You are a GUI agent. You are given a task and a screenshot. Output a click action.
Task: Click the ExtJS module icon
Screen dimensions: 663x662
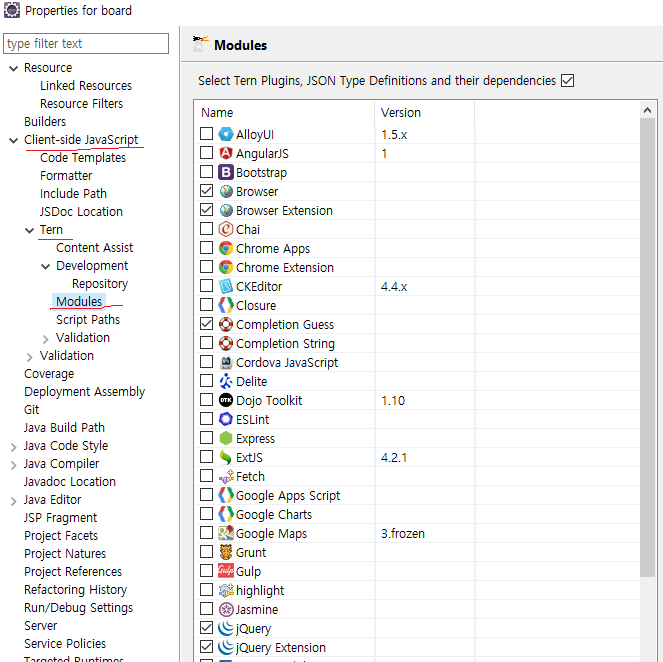point(226,457)
